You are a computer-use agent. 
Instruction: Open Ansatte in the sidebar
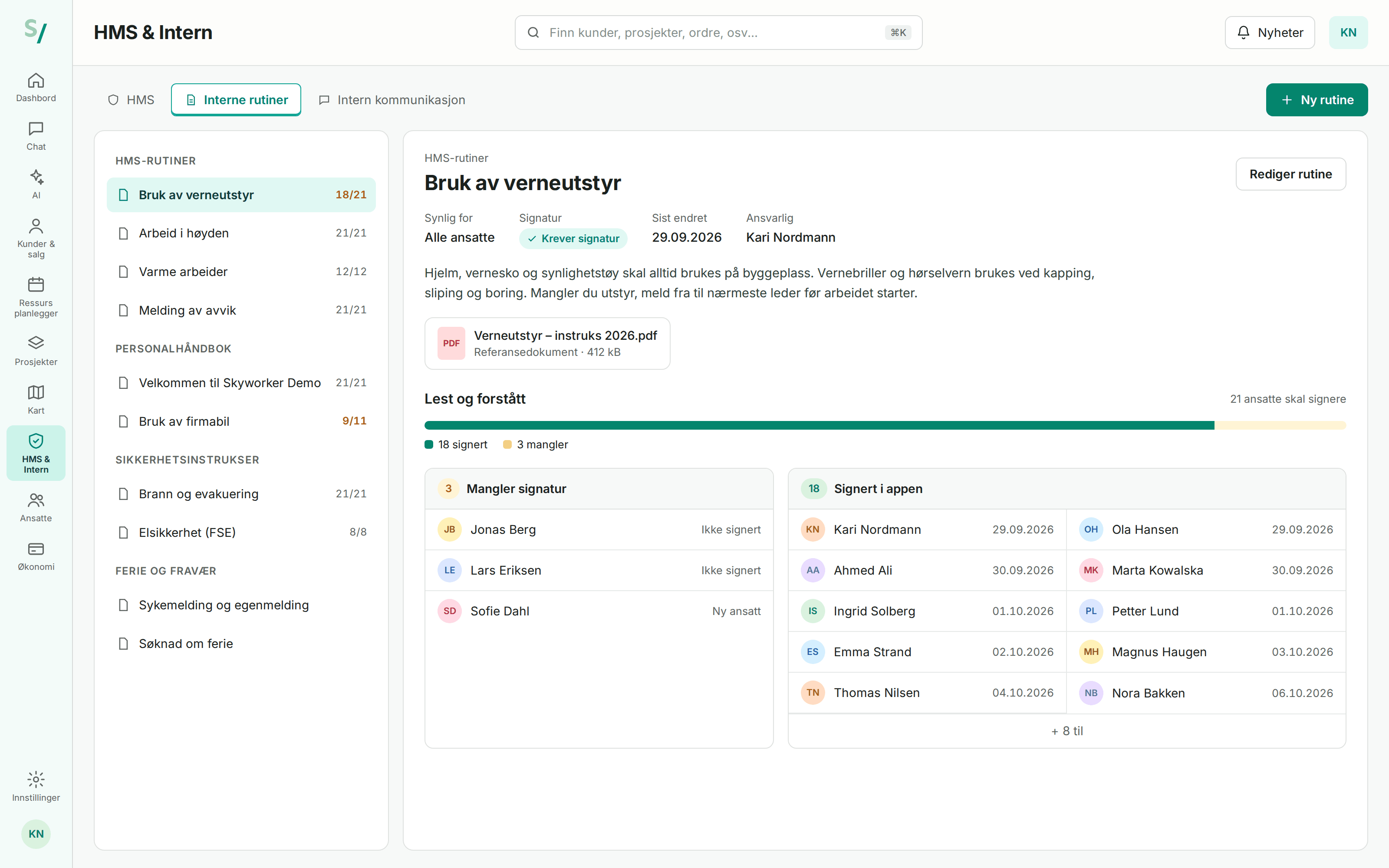(36, 507)
